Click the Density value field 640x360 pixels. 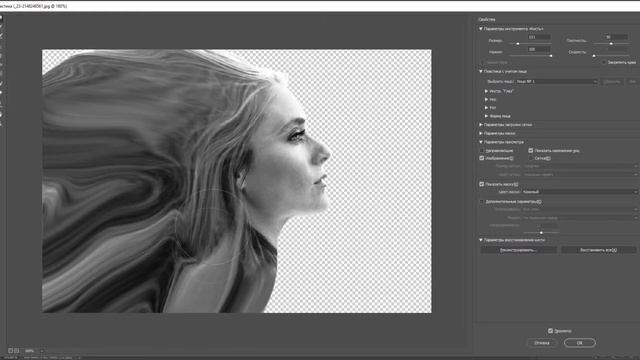(x=616, y=37)
